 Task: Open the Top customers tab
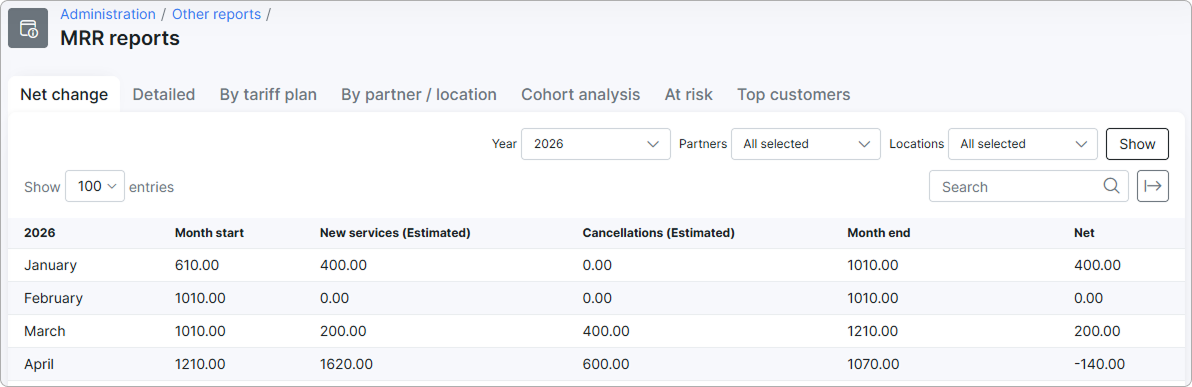(x=794, y=94)
